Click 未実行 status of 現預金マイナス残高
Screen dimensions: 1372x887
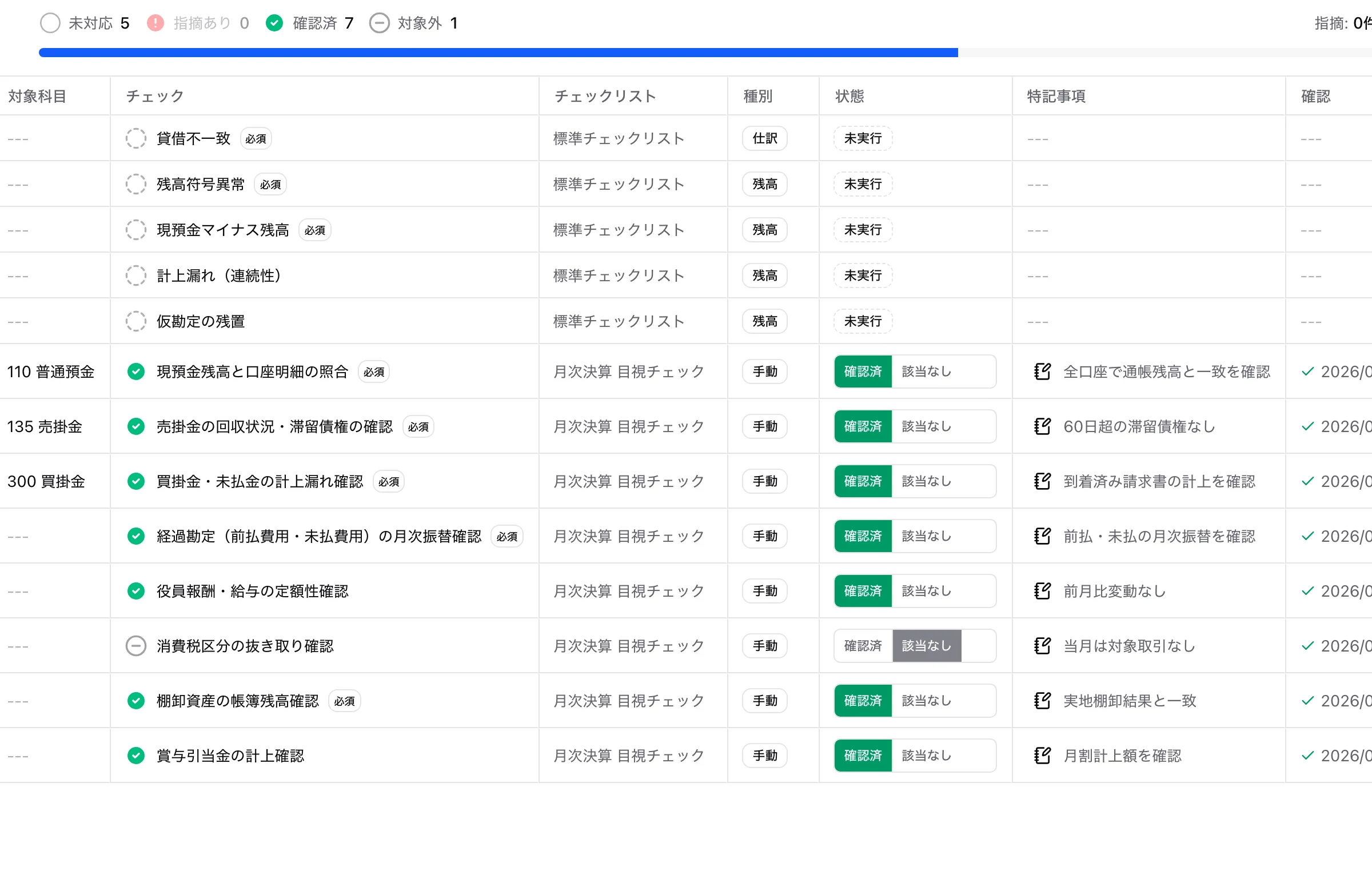pos(863,230)
